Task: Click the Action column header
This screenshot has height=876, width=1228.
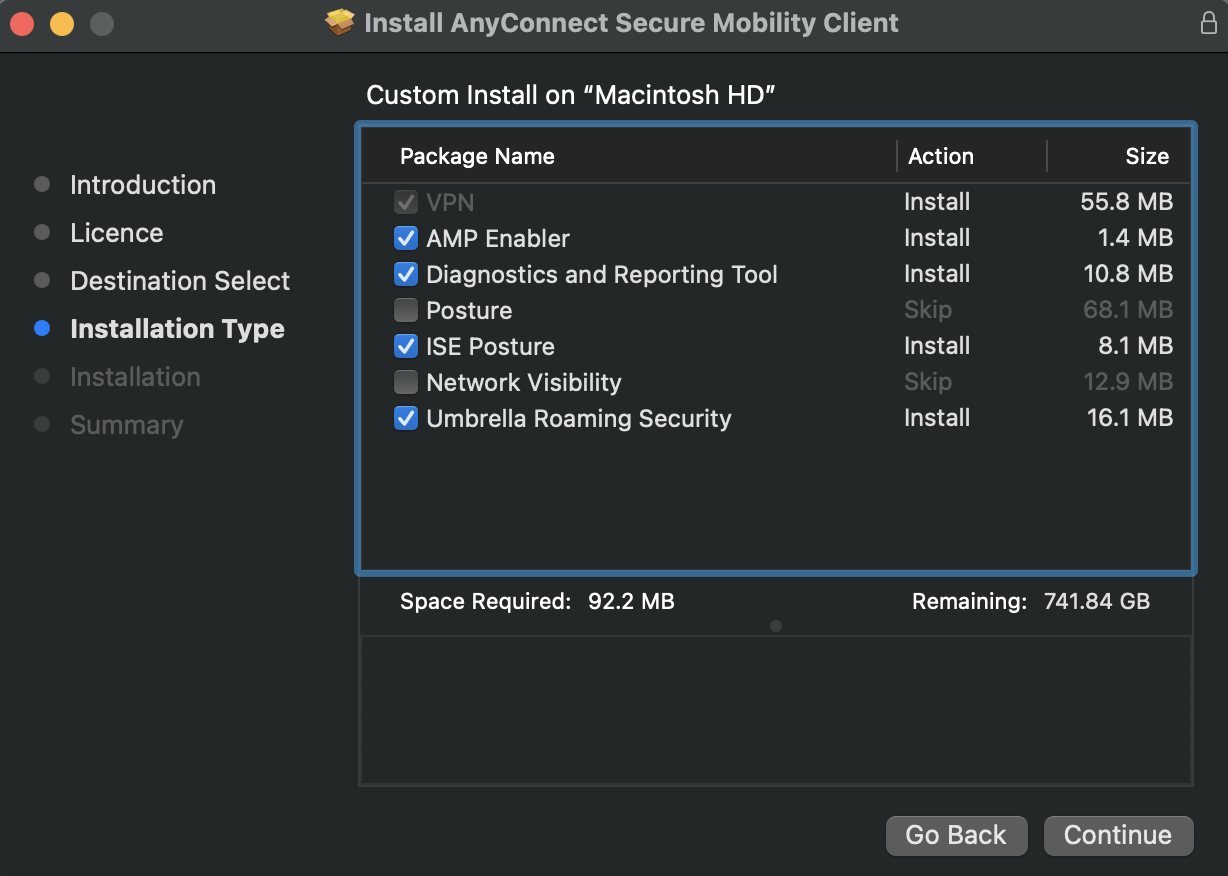Action: 940,156
